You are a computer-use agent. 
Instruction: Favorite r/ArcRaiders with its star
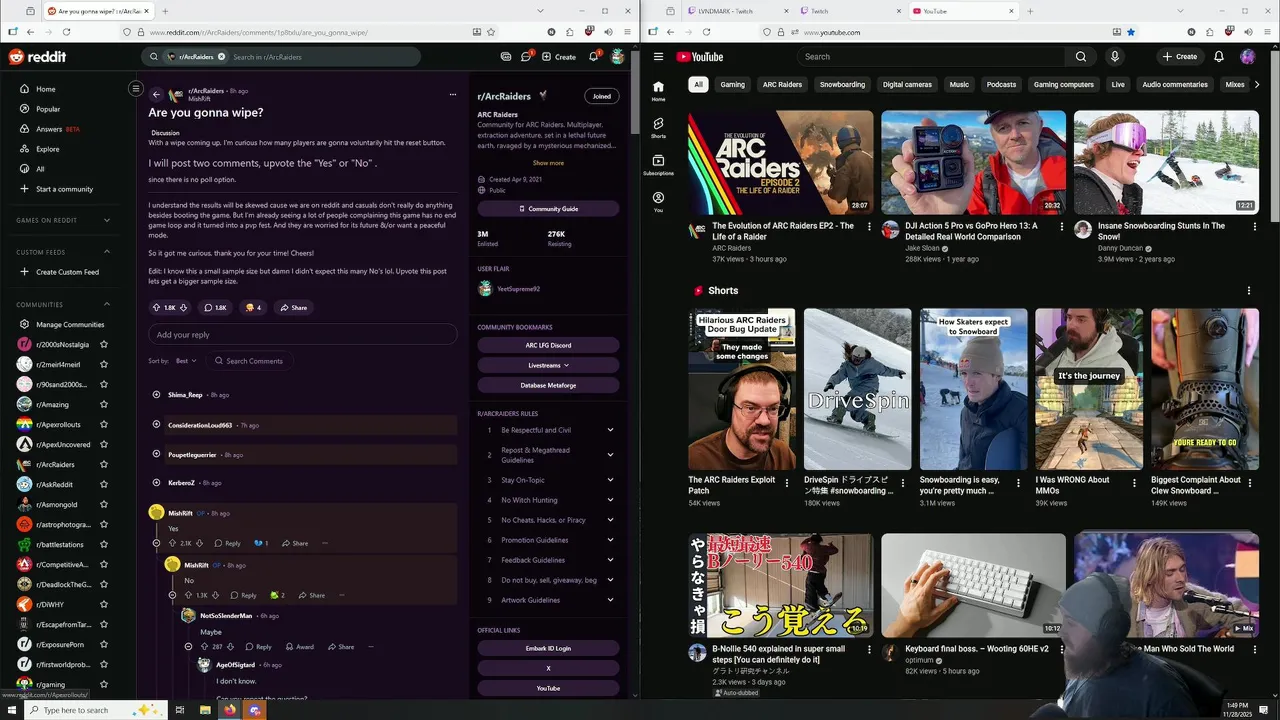[x=104, y=464]
